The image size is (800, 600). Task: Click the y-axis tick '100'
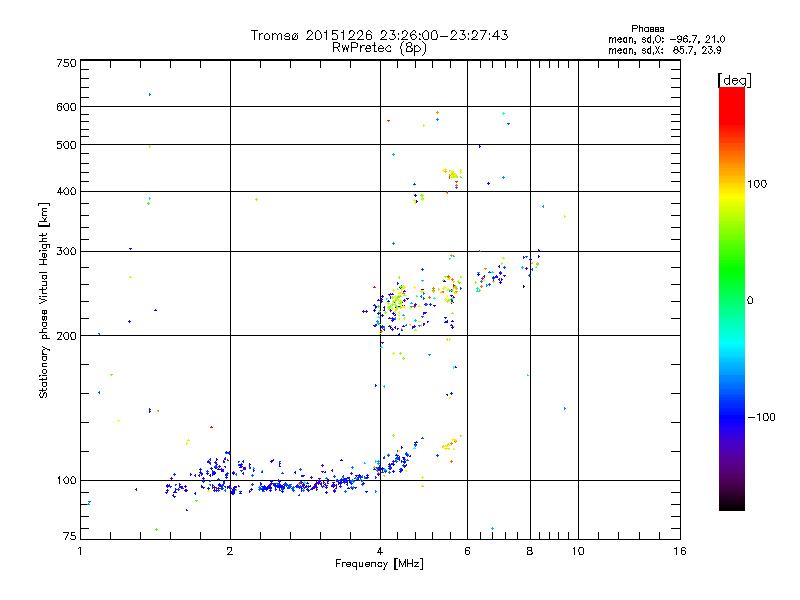(x=66, y=481)
